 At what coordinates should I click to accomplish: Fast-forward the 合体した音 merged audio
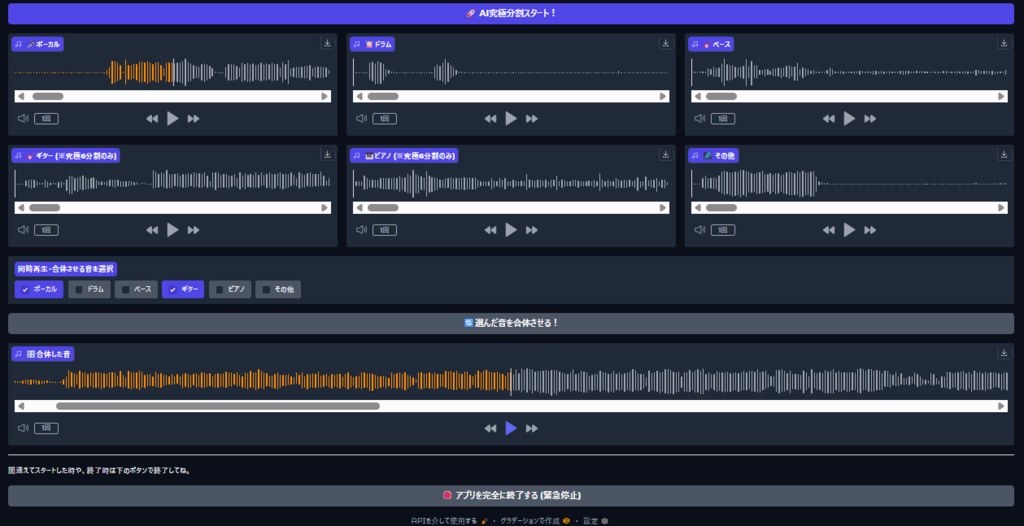pos(532,429)
